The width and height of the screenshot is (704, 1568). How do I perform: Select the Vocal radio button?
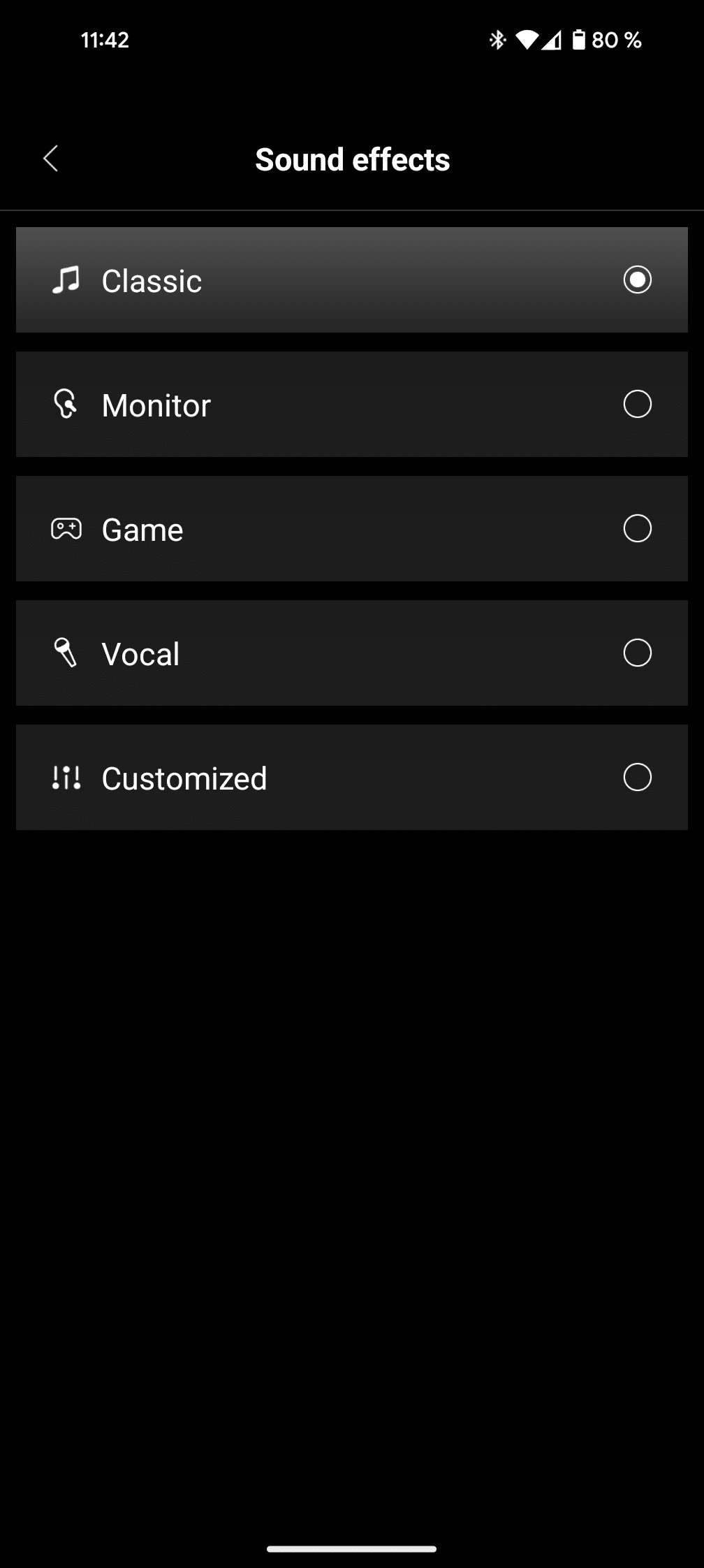pos(637,653)
